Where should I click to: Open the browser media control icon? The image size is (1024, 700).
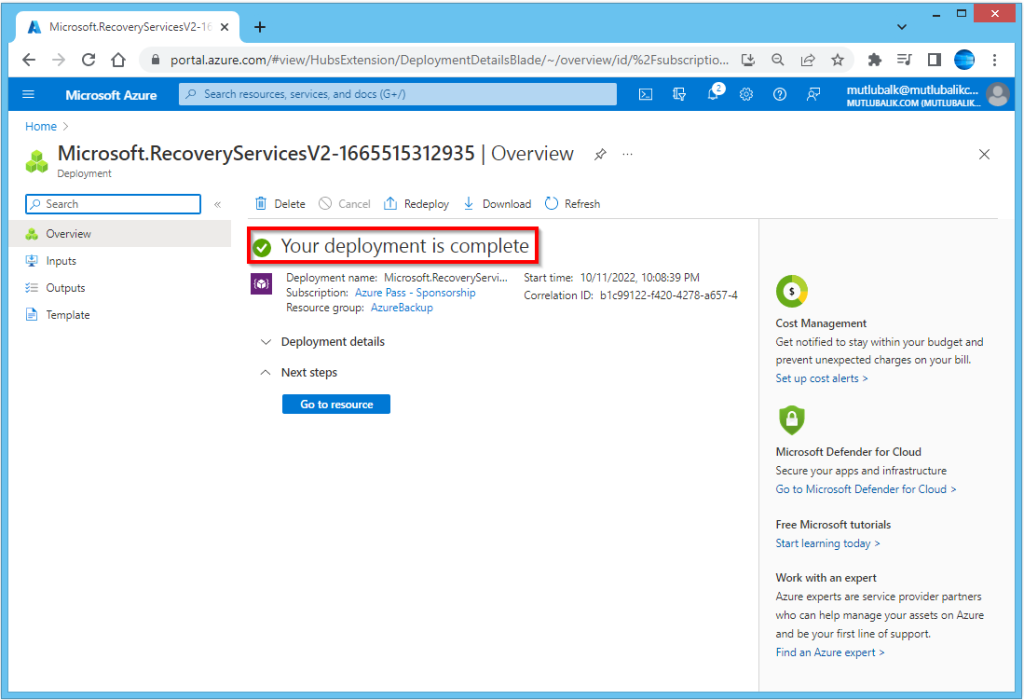pyautogui.click(x=904, y=60)
